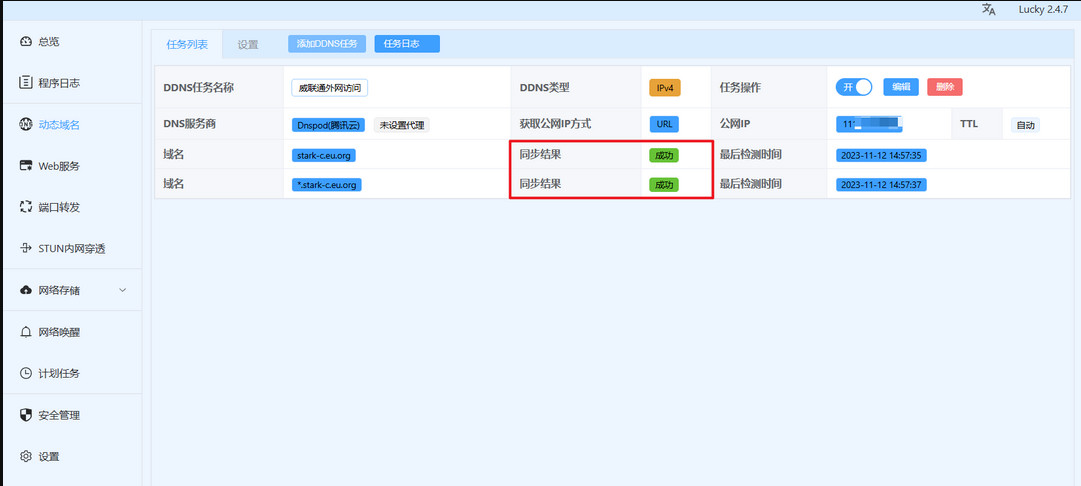The image size is (1081, 486).
Task: Click the 网络存储 cloud icon
Action: coord(26,290)
